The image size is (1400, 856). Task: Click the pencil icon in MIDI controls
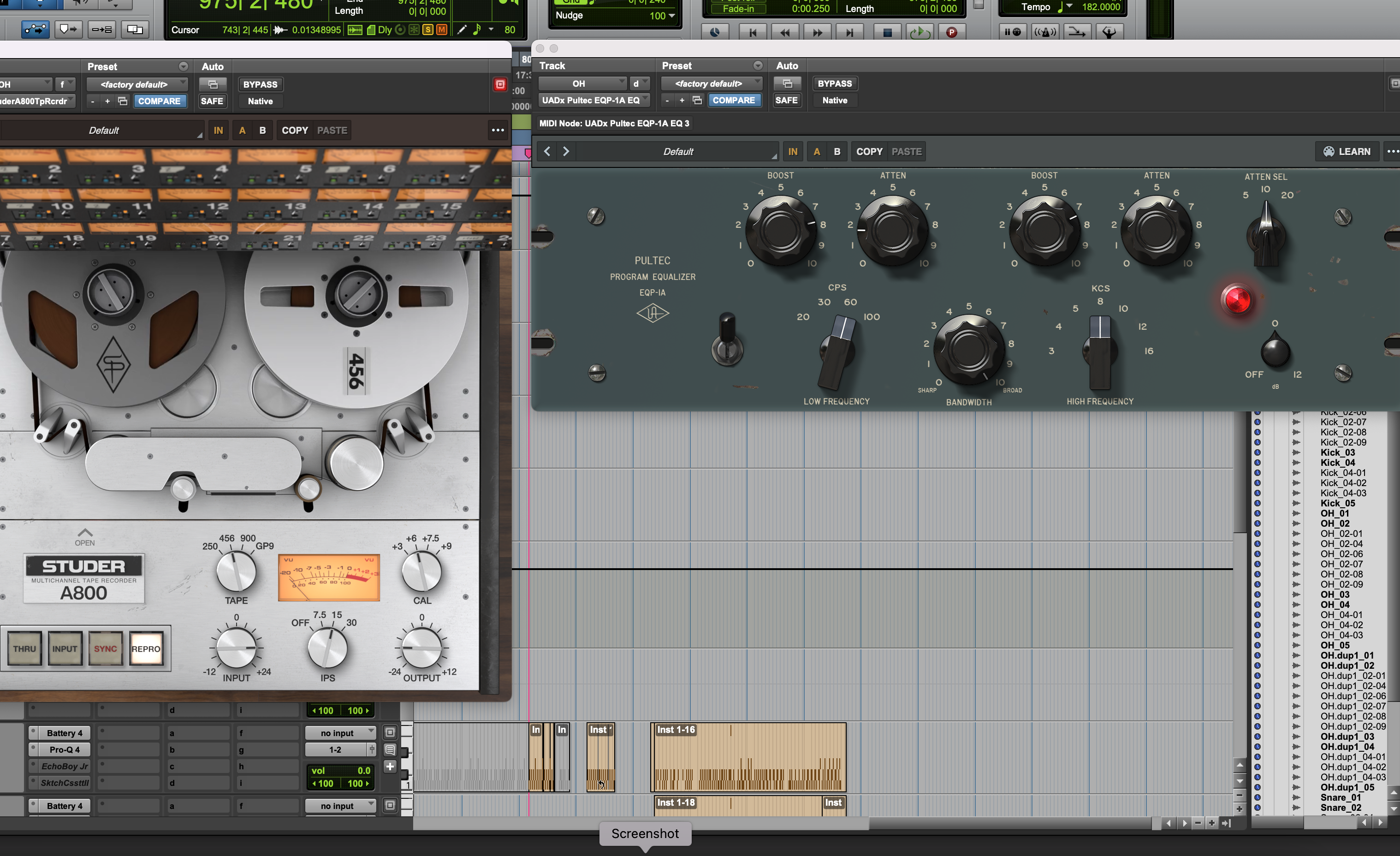pyautogui.click(x=462, y=30)
